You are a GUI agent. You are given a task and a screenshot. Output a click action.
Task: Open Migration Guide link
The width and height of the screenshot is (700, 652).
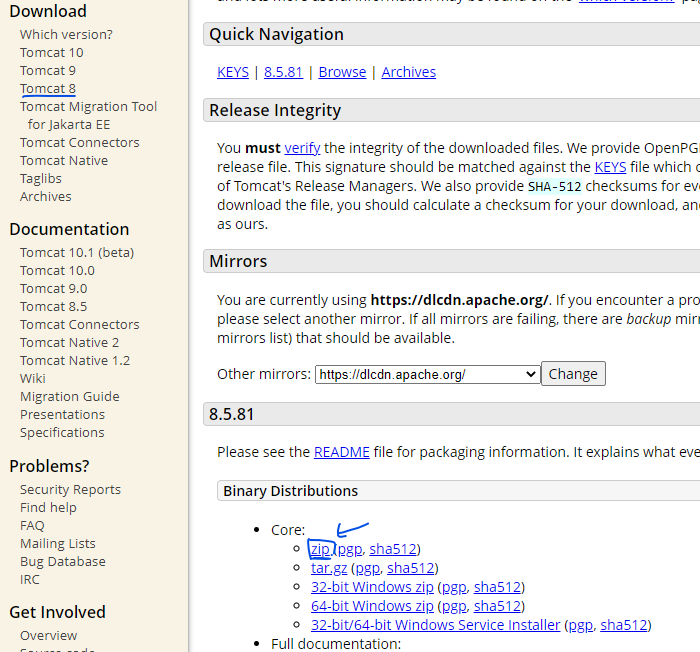pyautogui.click(x=70, y=397)
